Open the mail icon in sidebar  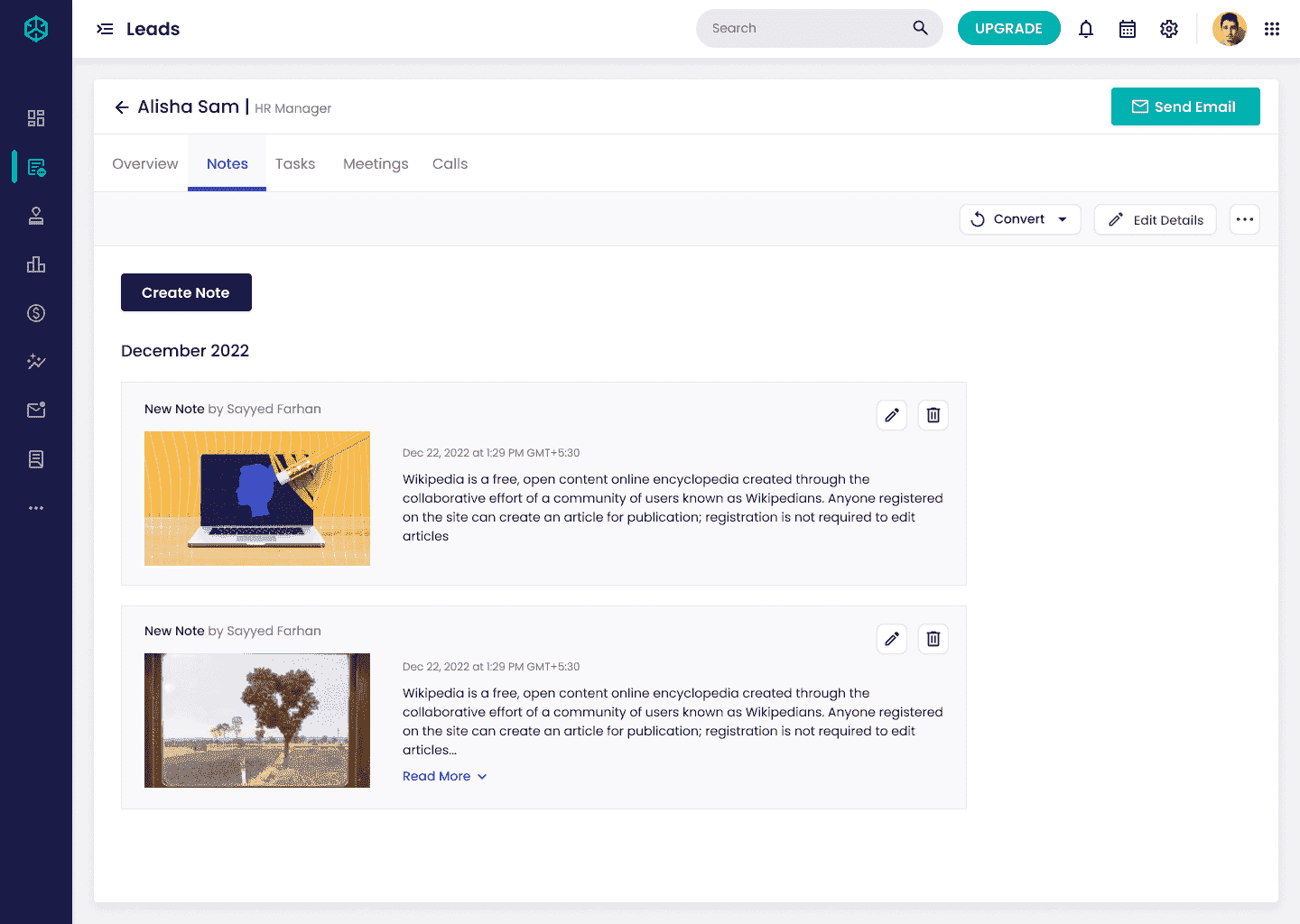pyautogui.click(x=36, y=411)
